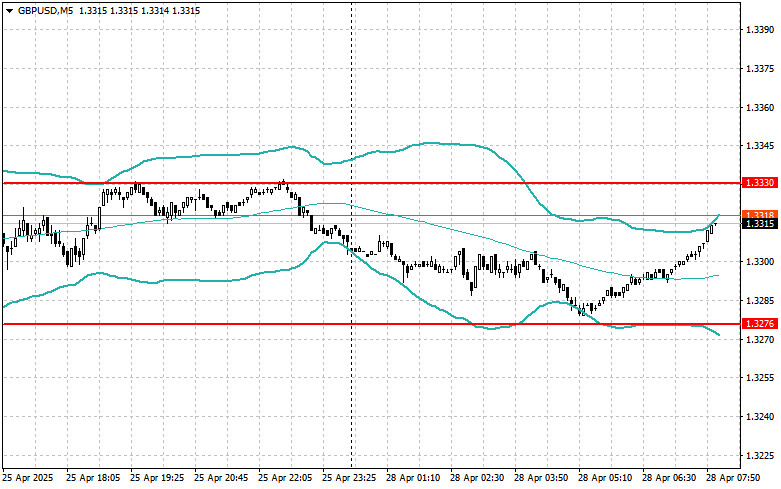This screenshot has width=781, height=489.
Task: Click the 1.3255 price scale value
Action: point(760,378)
